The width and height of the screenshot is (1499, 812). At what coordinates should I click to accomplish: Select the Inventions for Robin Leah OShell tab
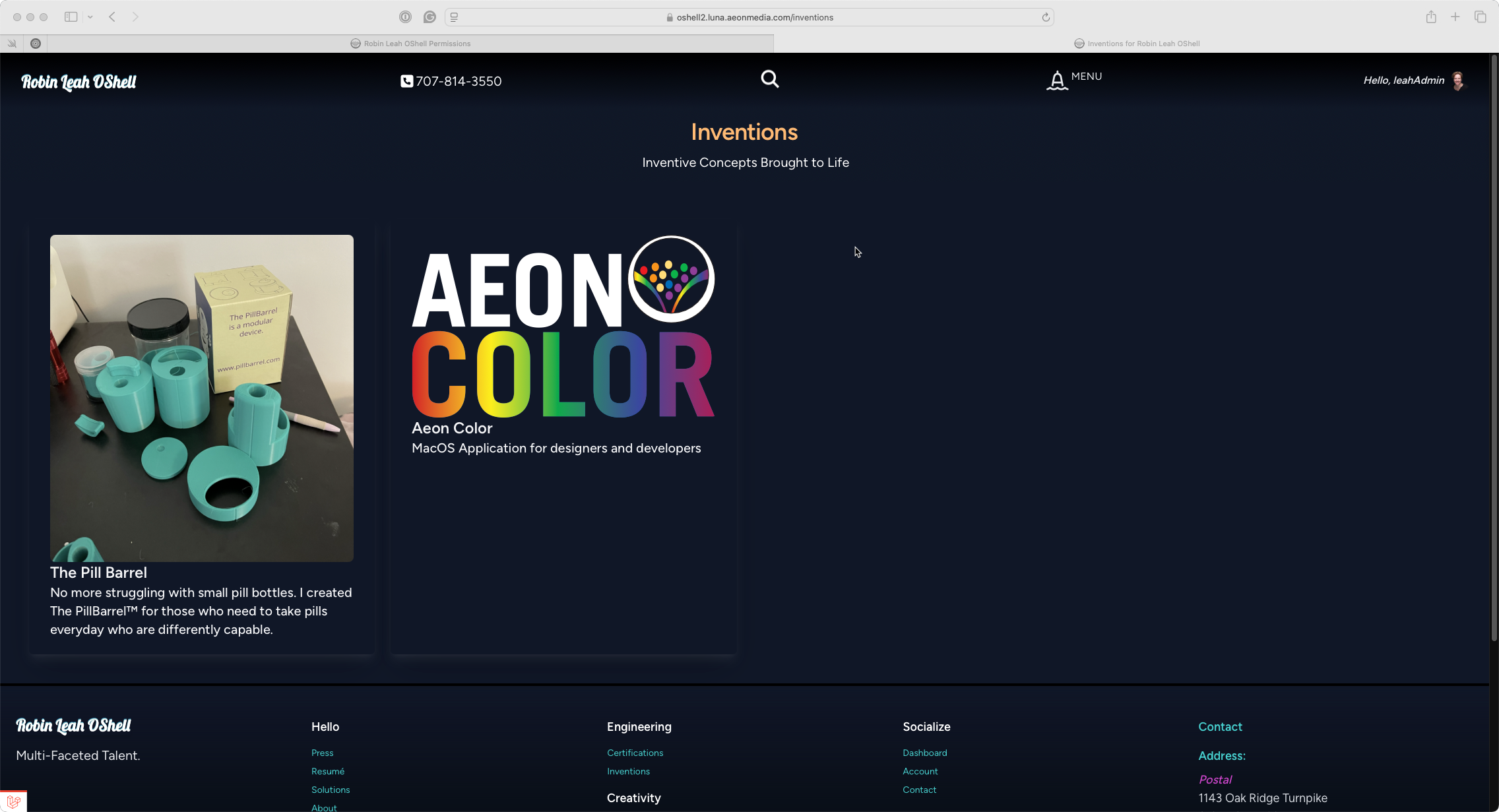[1136, 44]
